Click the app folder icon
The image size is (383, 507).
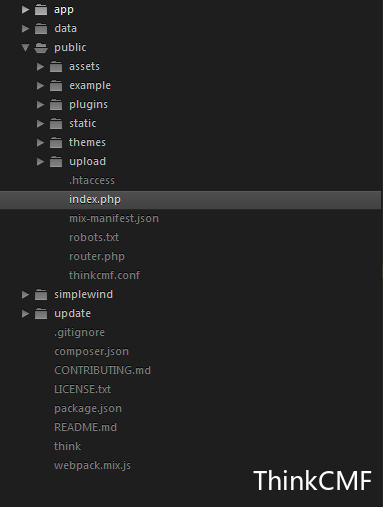(41, 10)
